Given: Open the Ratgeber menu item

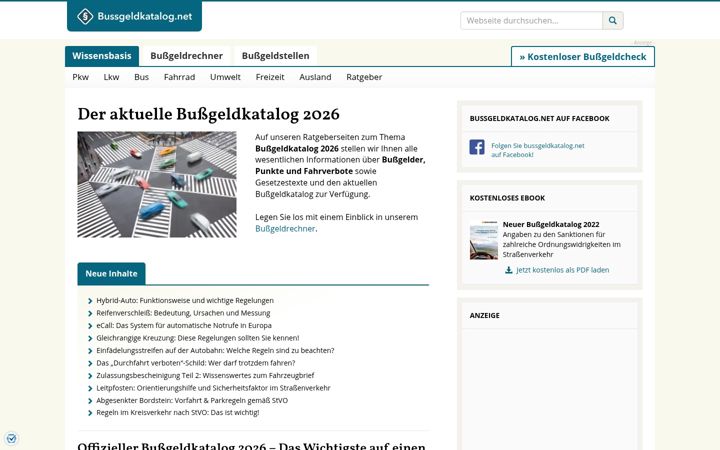Looking at the screenshot, I should point(364,77).
